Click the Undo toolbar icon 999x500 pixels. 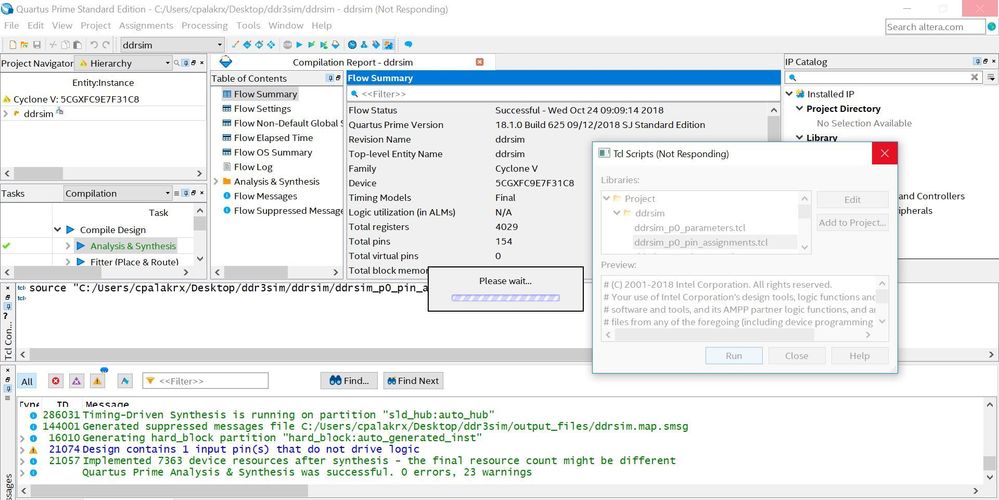click(x=94, y=45)
